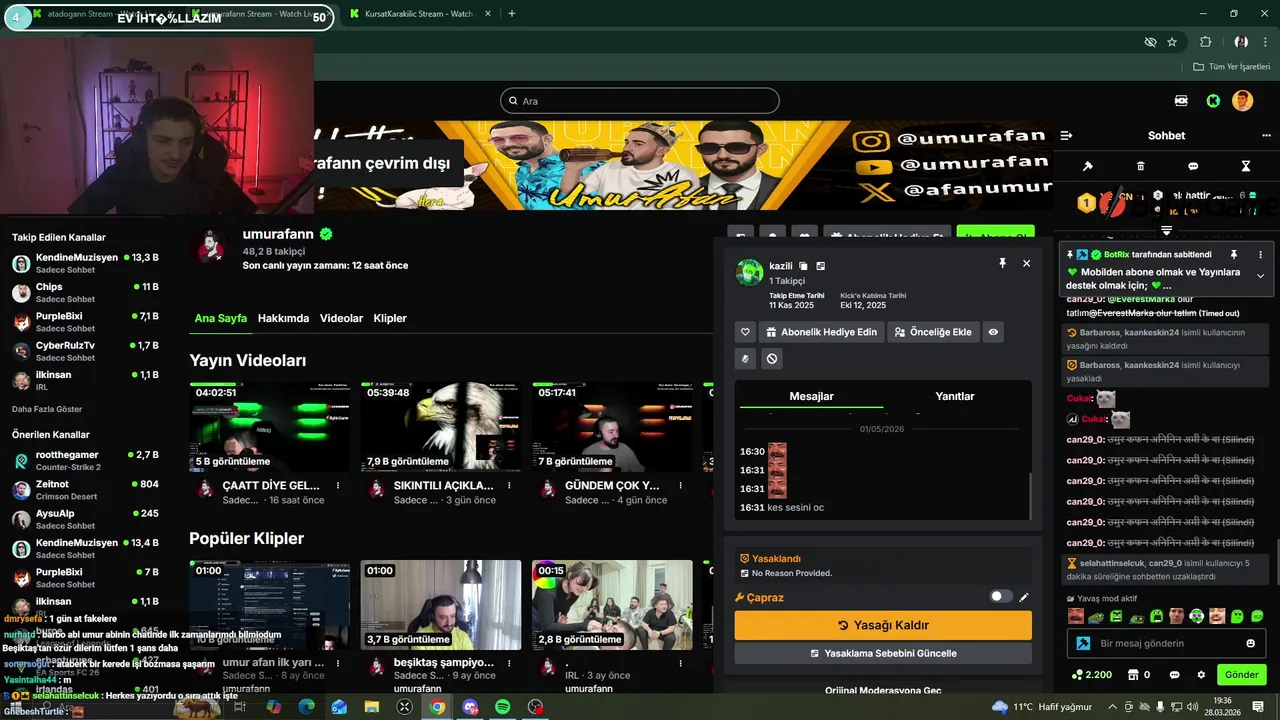Open kazili's profile card in a popout
Screen dimensions: 1280x720
pyautogui.click(x=821, y=266)
